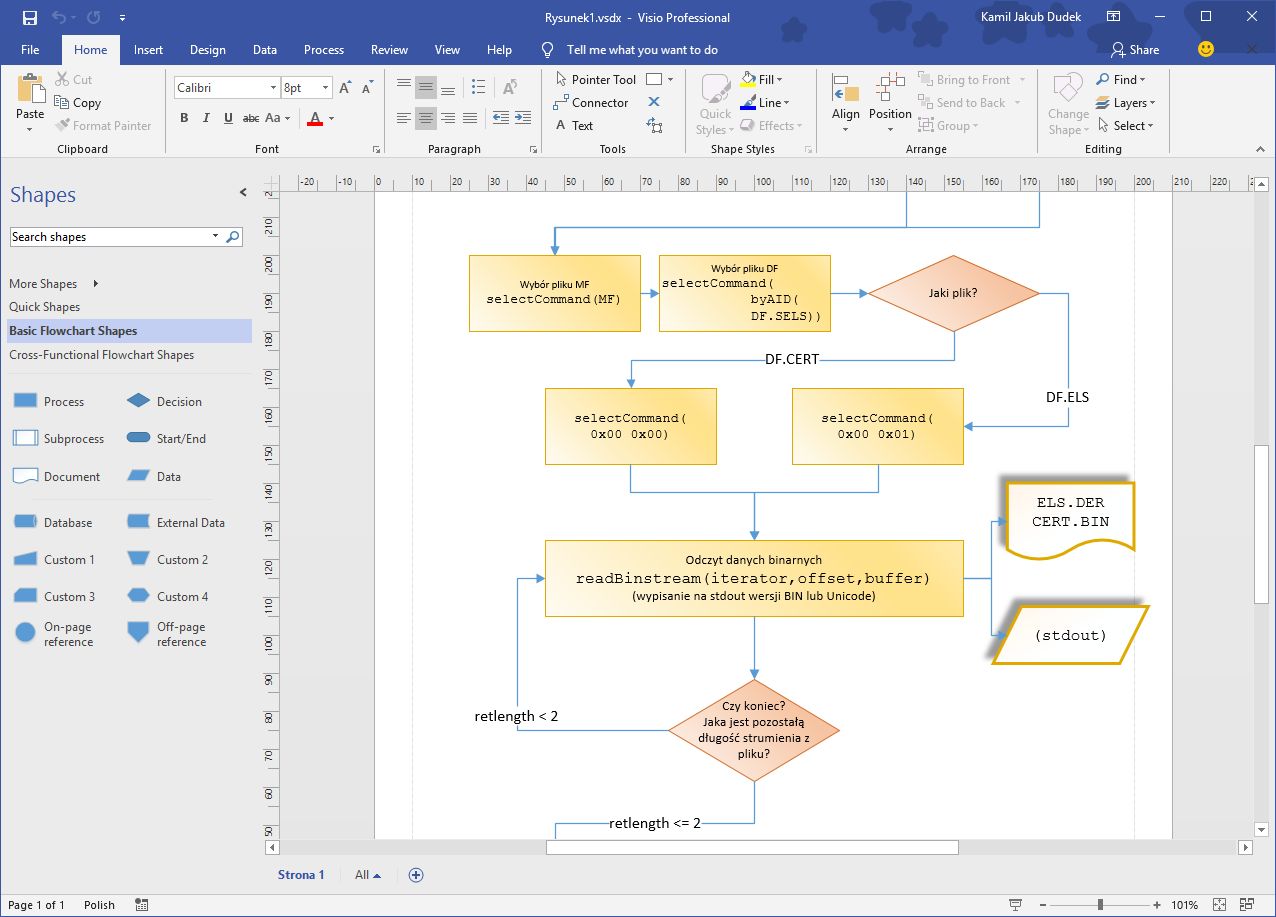Toggle Underline text formatting
Viewport: 1276px width, 917px height.
pyautogui.click(x=228, y=118)
